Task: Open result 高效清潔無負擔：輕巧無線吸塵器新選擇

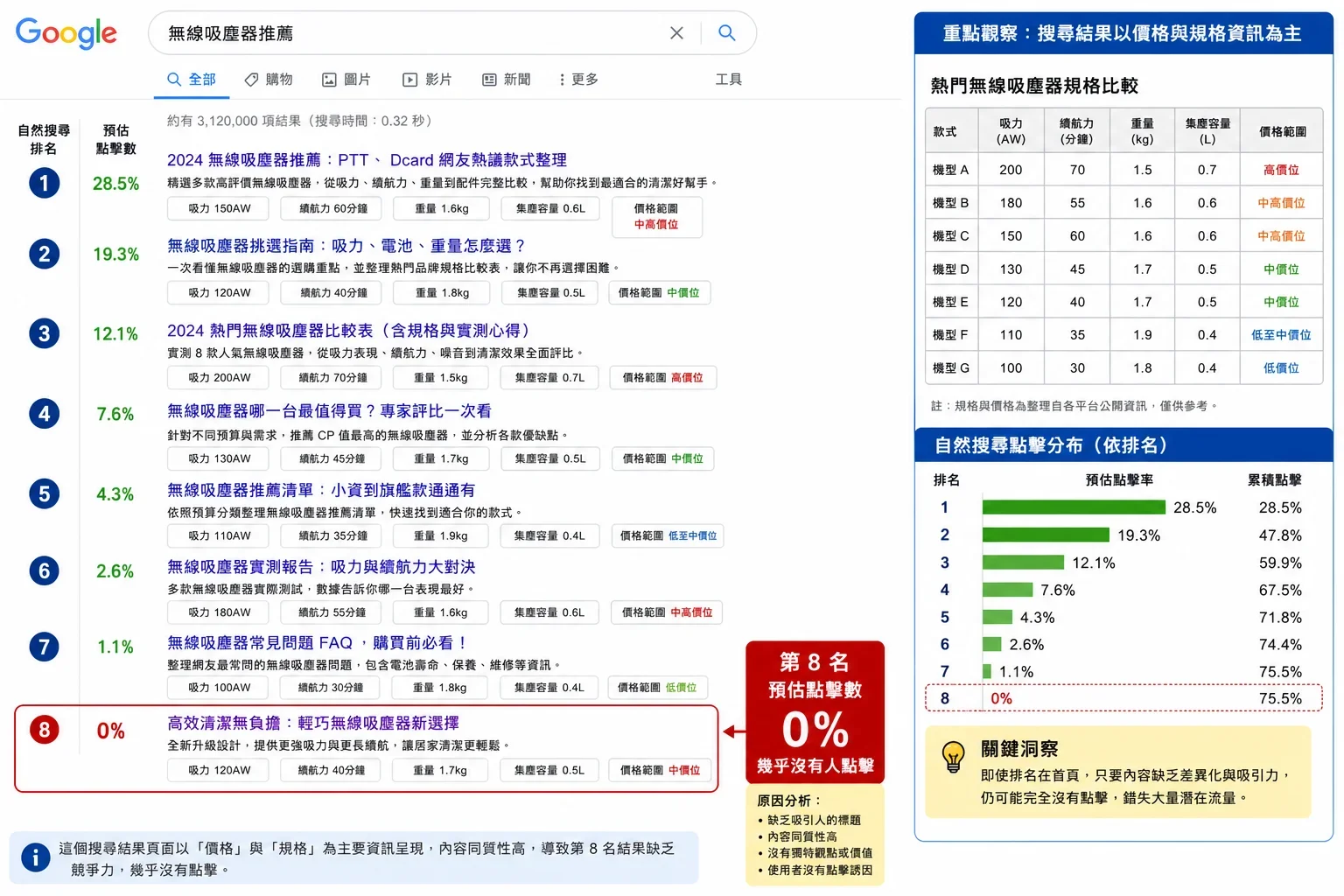Action: pyautogui.click(x=313, y=724)
